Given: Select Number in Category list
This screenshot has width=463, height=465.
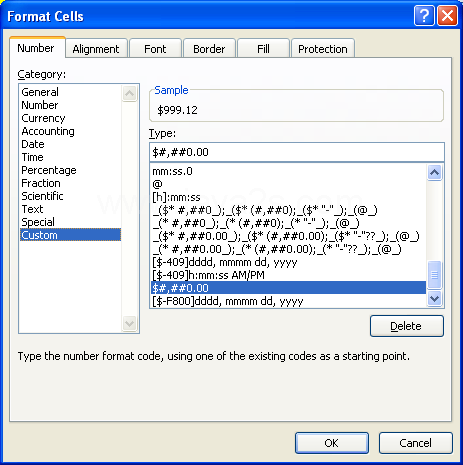Looking at the screenshot, I should (x=70, y=105).
